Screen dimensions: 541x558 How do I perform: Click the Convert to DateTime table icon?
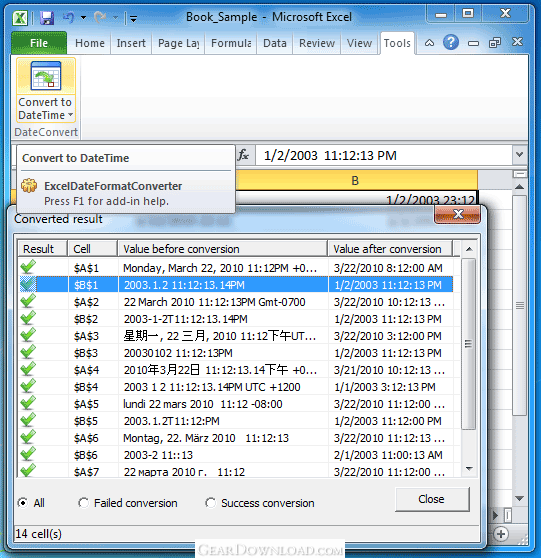tap(46, 76)
